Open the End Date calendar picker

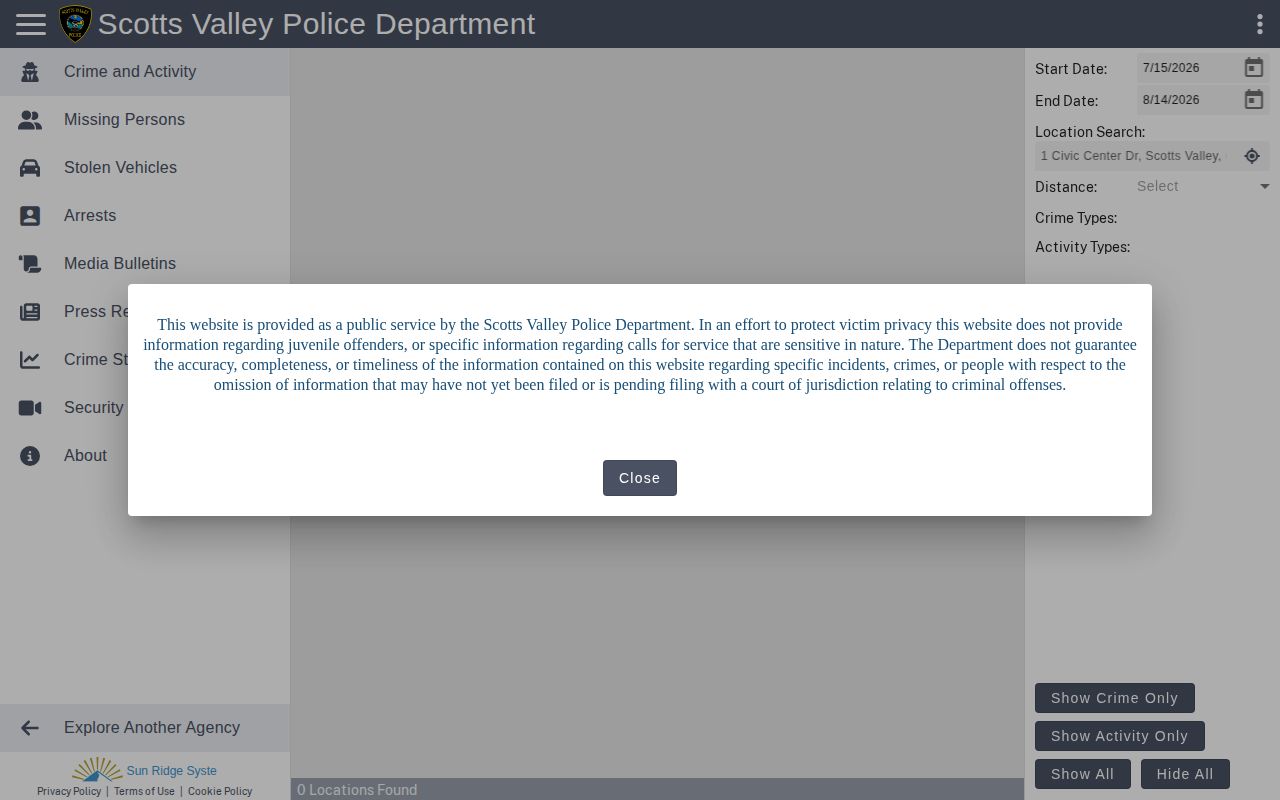tap(1253, 100)
